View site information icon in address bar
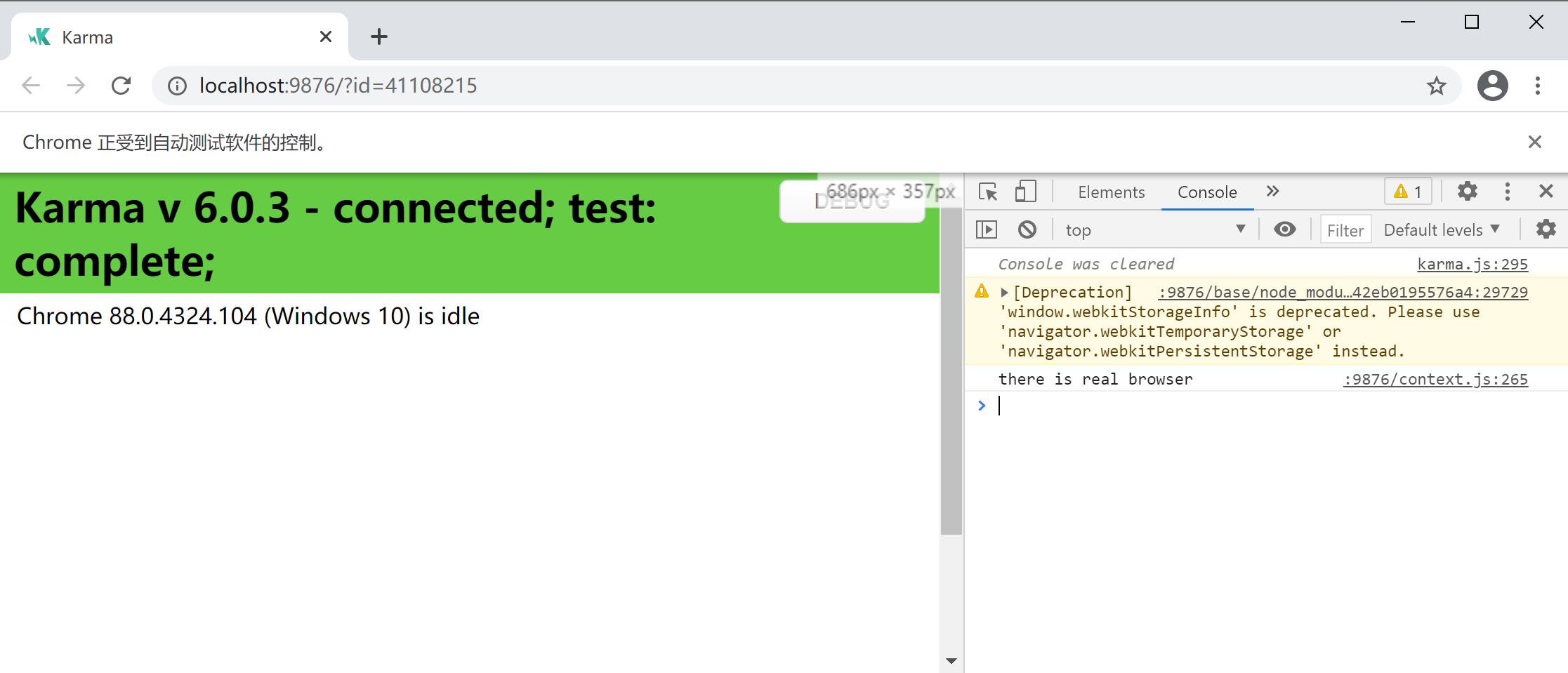The height and width of the screenshot is (673, 1568). pos(177,86)
